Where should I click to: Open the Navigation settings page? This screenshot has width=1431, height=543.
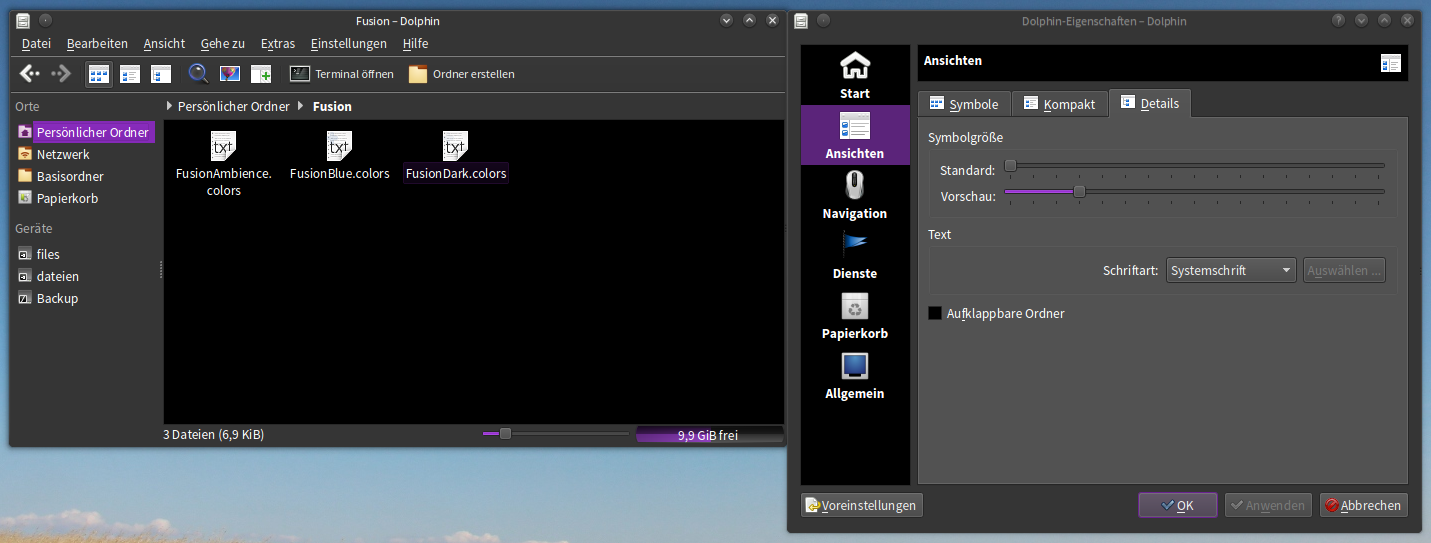click(x=855, y=195)
